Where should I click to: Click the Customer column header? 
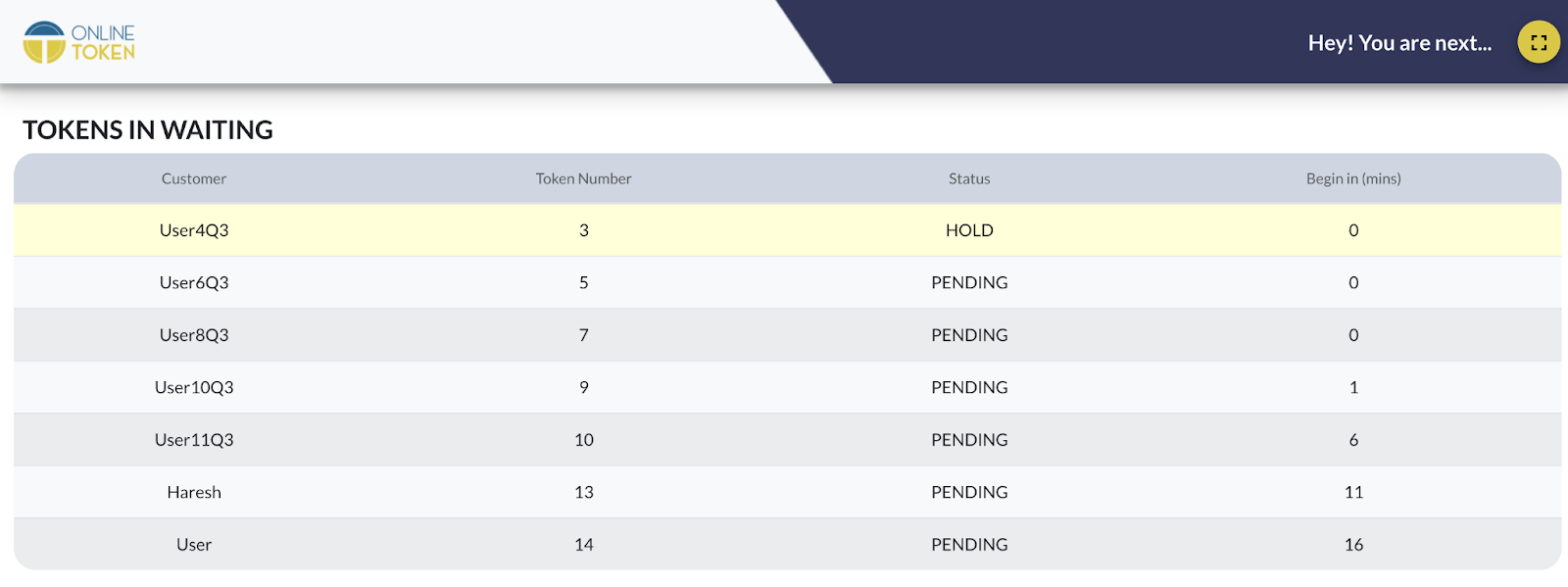(194, 178)
